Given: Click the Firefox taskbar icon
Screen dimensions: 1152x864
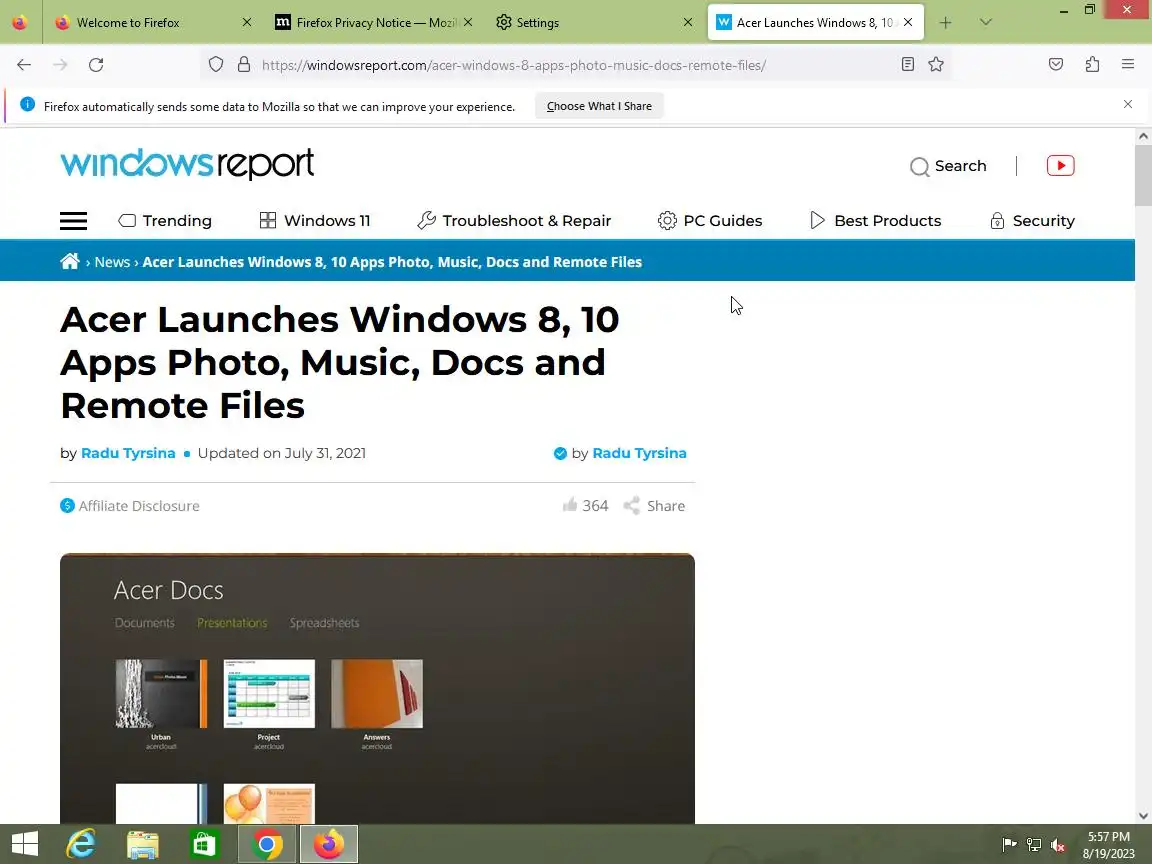Looking at the screenshot, I should tap(328, 844).
